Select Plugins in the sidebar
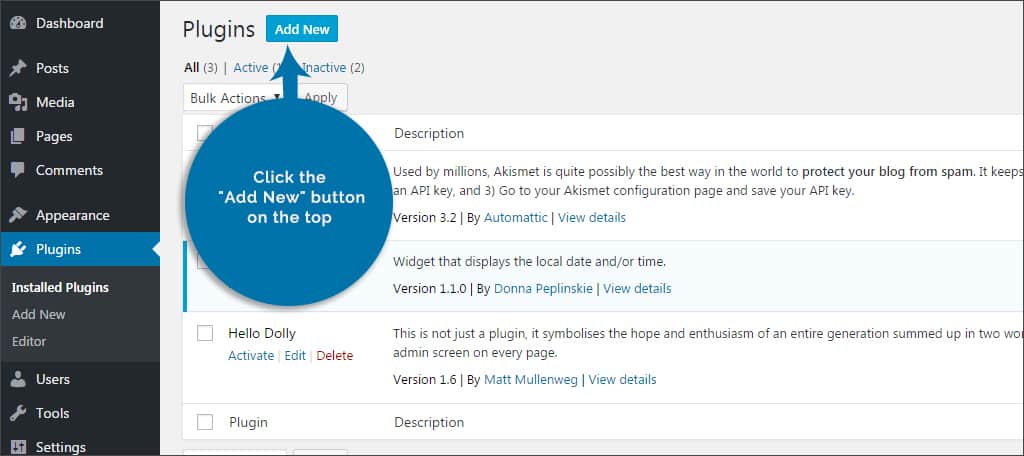 tap(80, 250)
